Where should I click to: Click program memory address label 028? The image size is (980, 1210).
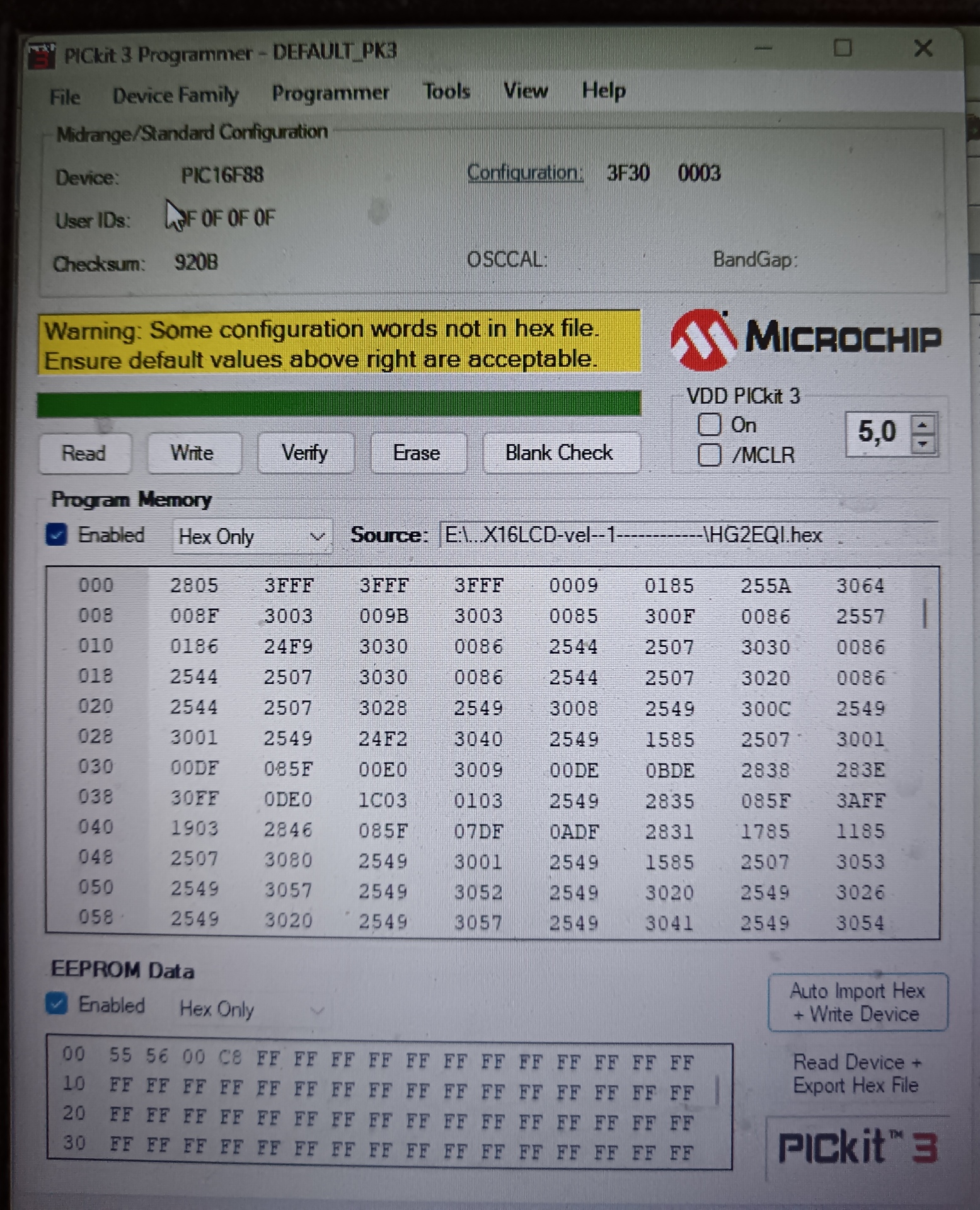pyautogui.click(x=96, y=736)
